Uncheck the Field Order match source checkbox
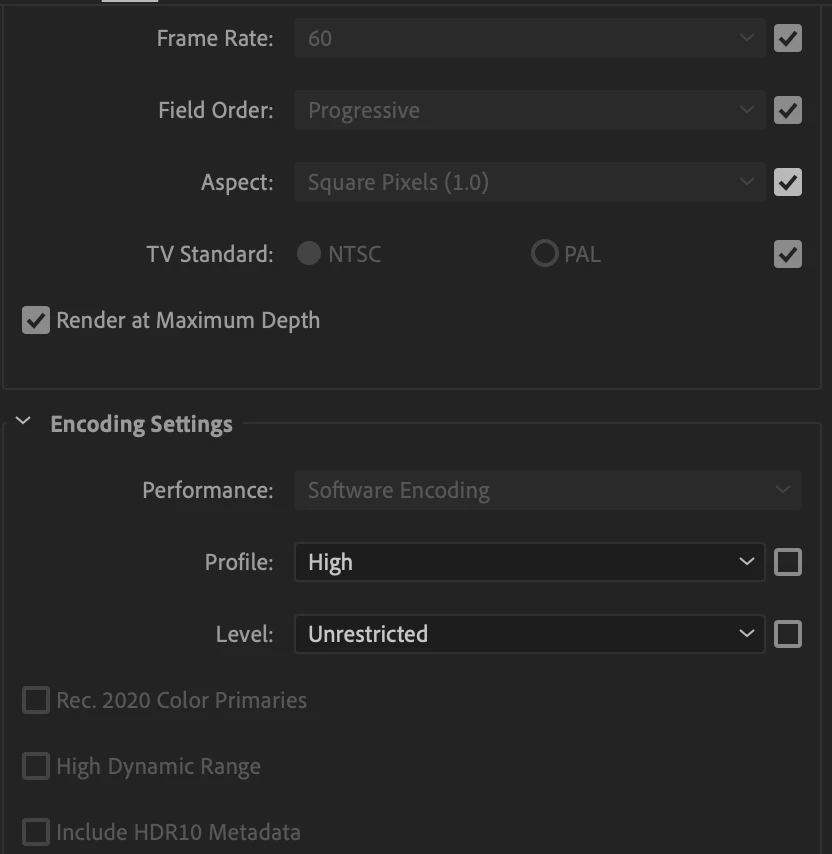This screenshot has width=832, height=854. tap(788, 110)
